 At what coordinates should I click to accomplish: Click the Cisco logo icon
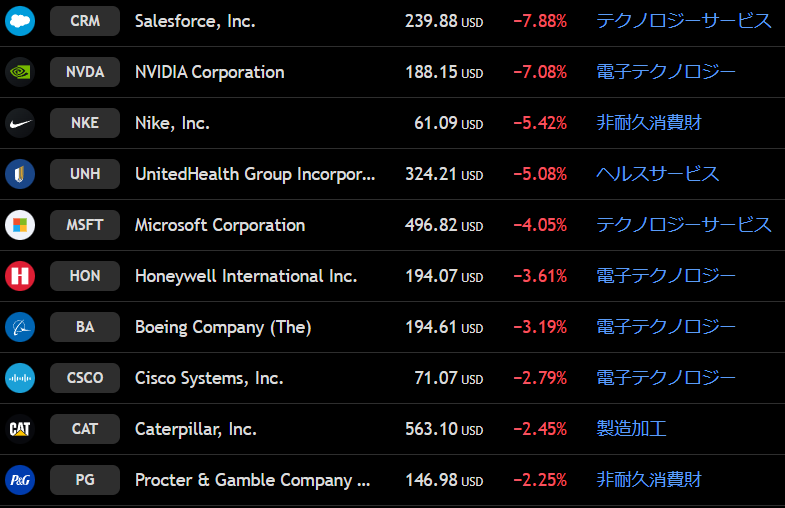click(20, 378)
